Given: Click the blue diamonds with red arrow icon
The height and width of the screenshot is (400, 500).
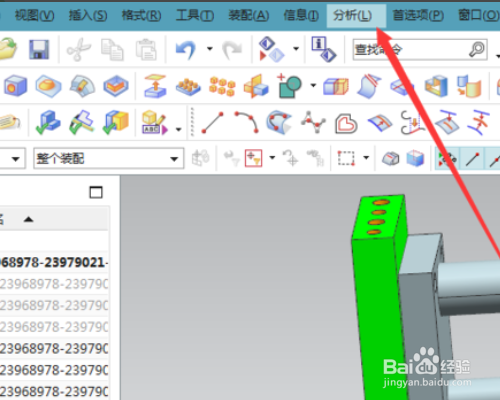Looking at the screenshot, I should (271, 49).
